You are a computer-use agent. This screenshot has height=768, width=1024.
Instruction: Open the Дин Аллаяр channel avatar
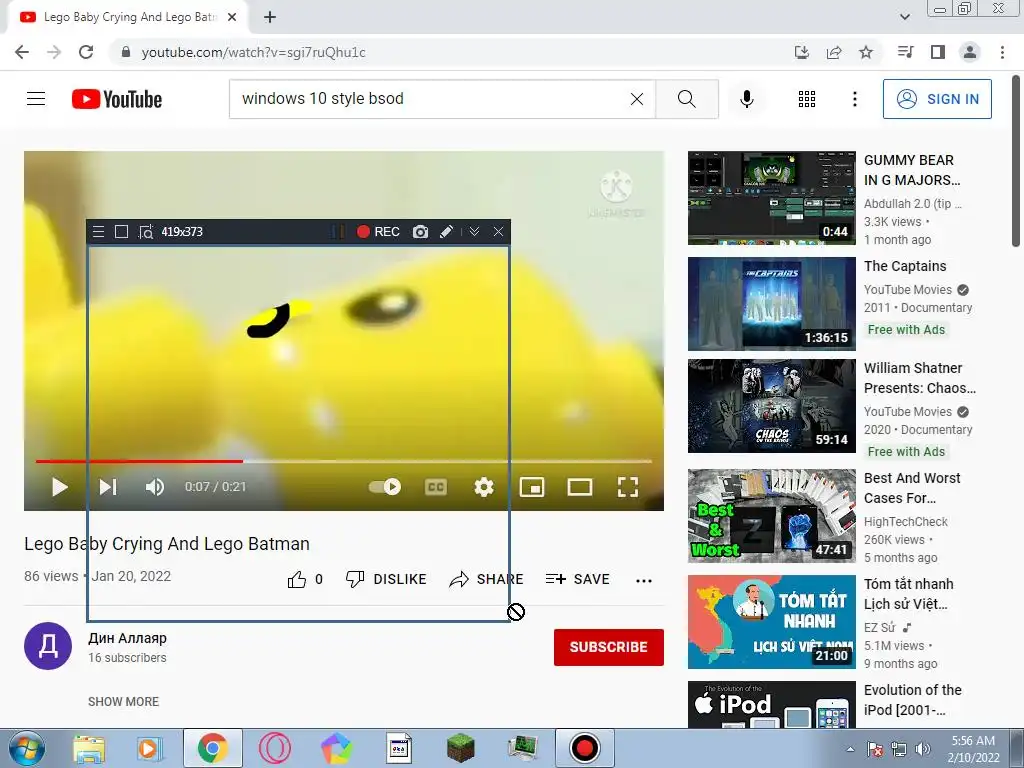pos(48,646)
